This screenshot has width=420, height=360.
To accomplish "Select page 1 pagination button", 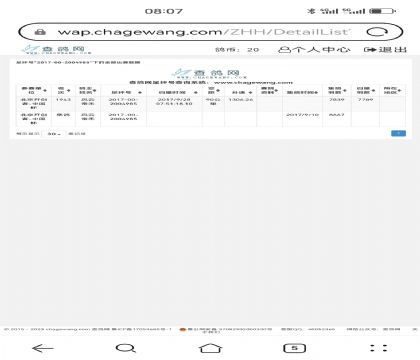I will pyautogui.click(x=398, y=133).
